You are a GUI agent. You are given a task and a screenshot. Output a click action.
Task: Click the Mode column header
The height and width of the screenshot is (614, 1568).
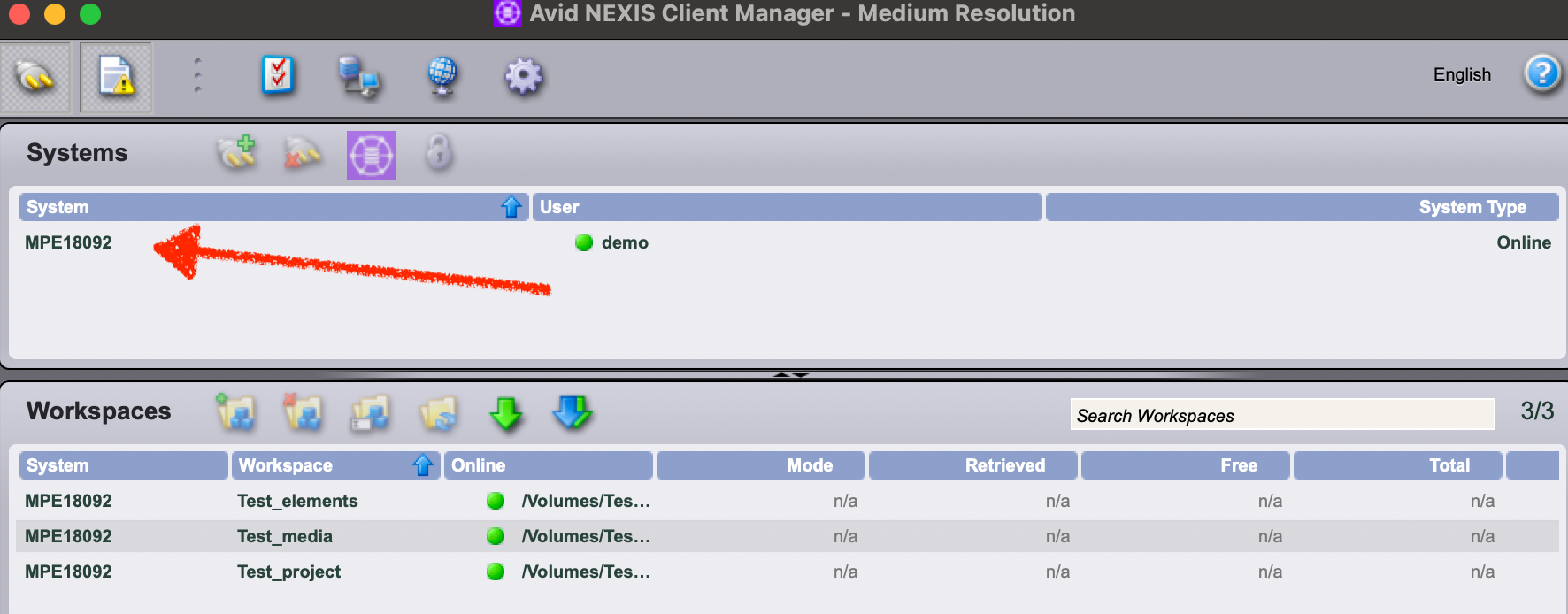click(x=760, y=465)
